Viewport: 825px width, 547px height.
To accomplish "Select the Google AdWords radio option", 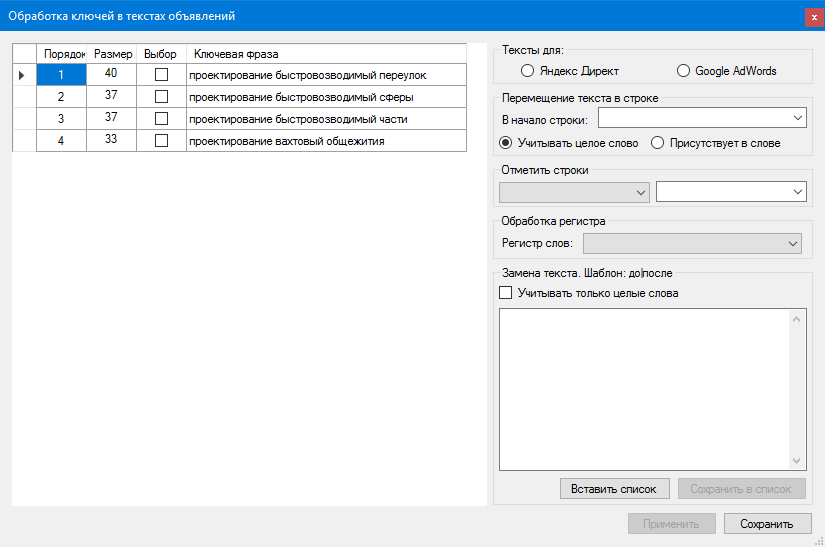I will coord(684,71).
